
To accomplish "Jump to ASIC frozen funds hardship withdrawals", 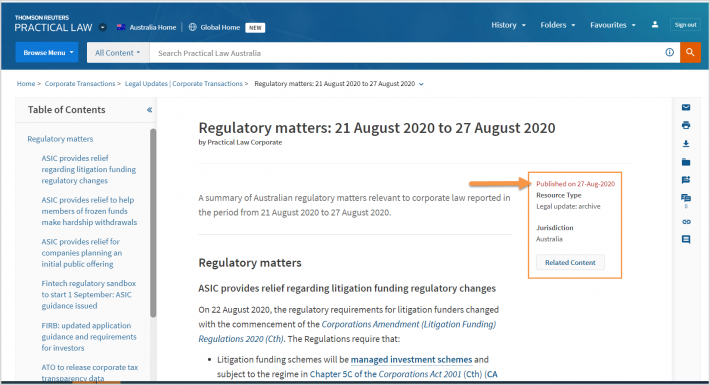I will tap(89, 211).
